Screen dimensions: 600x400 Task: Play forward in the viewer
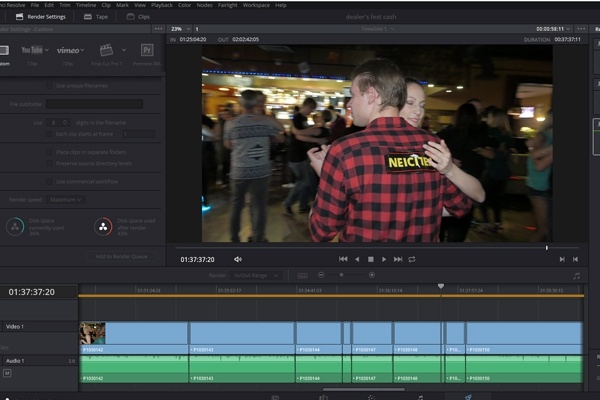384,259
